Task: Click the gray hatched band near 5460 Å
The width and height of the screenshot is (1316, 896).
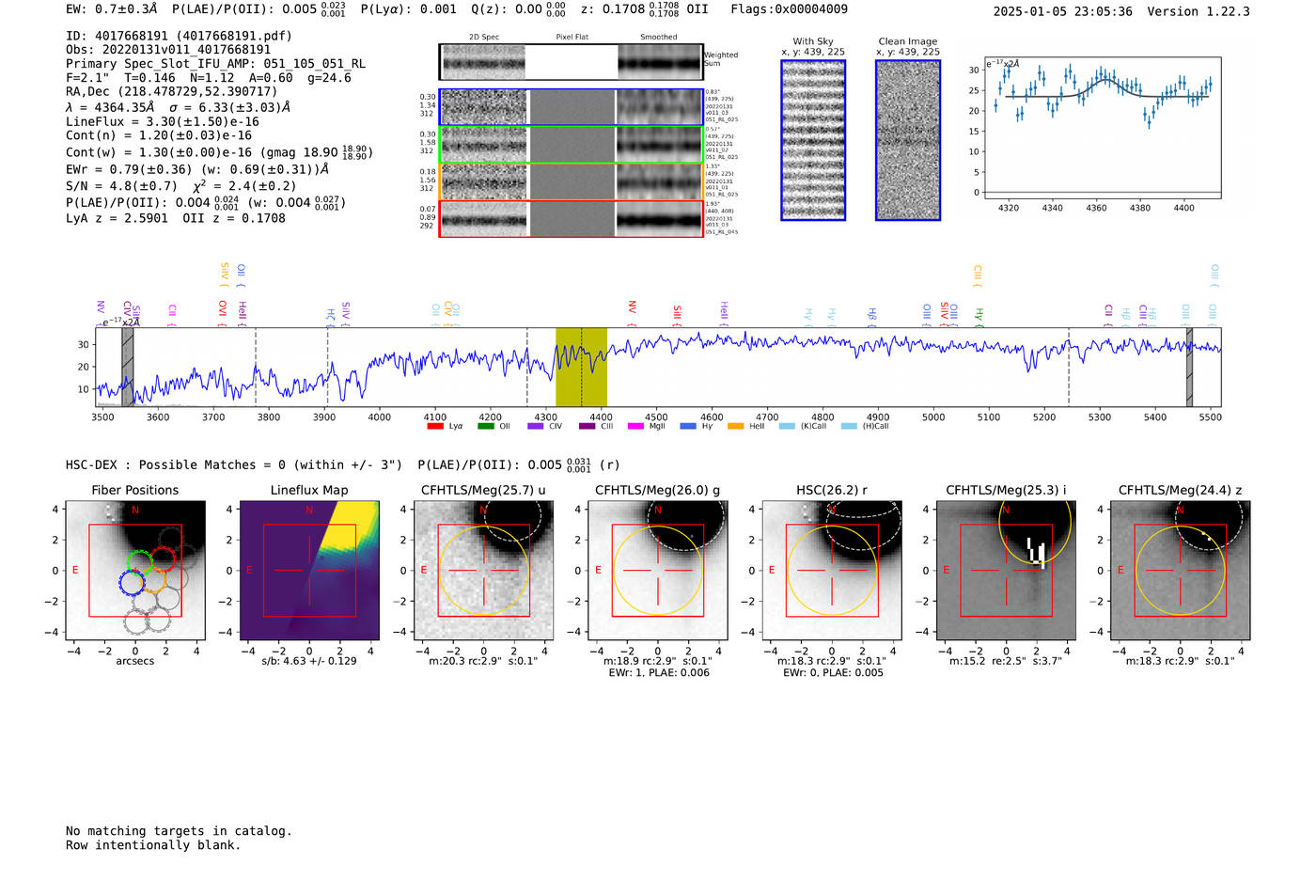Action: [1189, 367]
